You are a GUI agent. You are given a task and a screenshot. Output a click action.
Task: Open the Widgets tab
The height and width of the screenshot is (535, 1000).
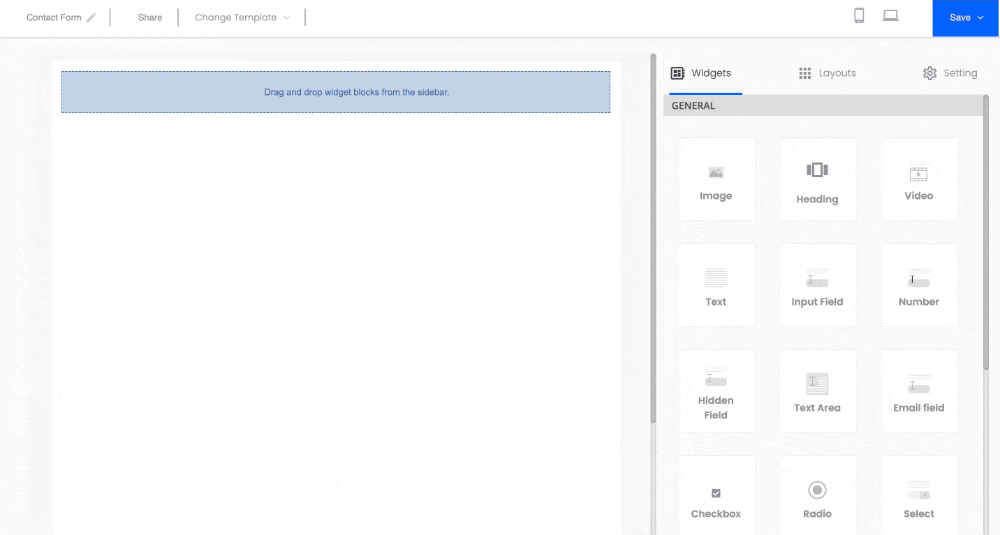[x=702, y=73]
